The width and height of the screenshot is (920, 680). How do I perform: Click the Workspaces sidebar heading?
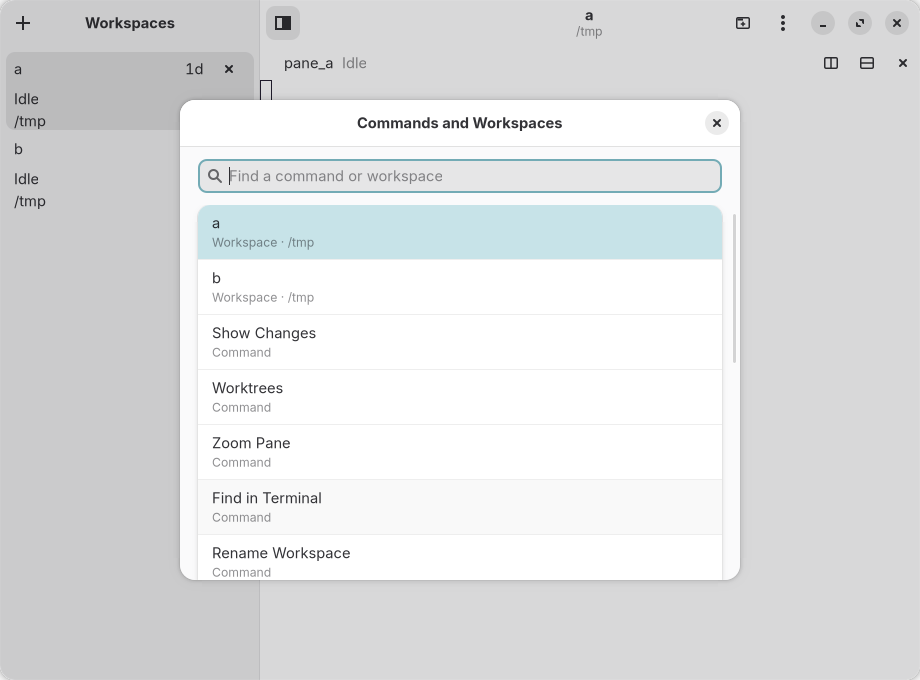(x=130, y=23)
